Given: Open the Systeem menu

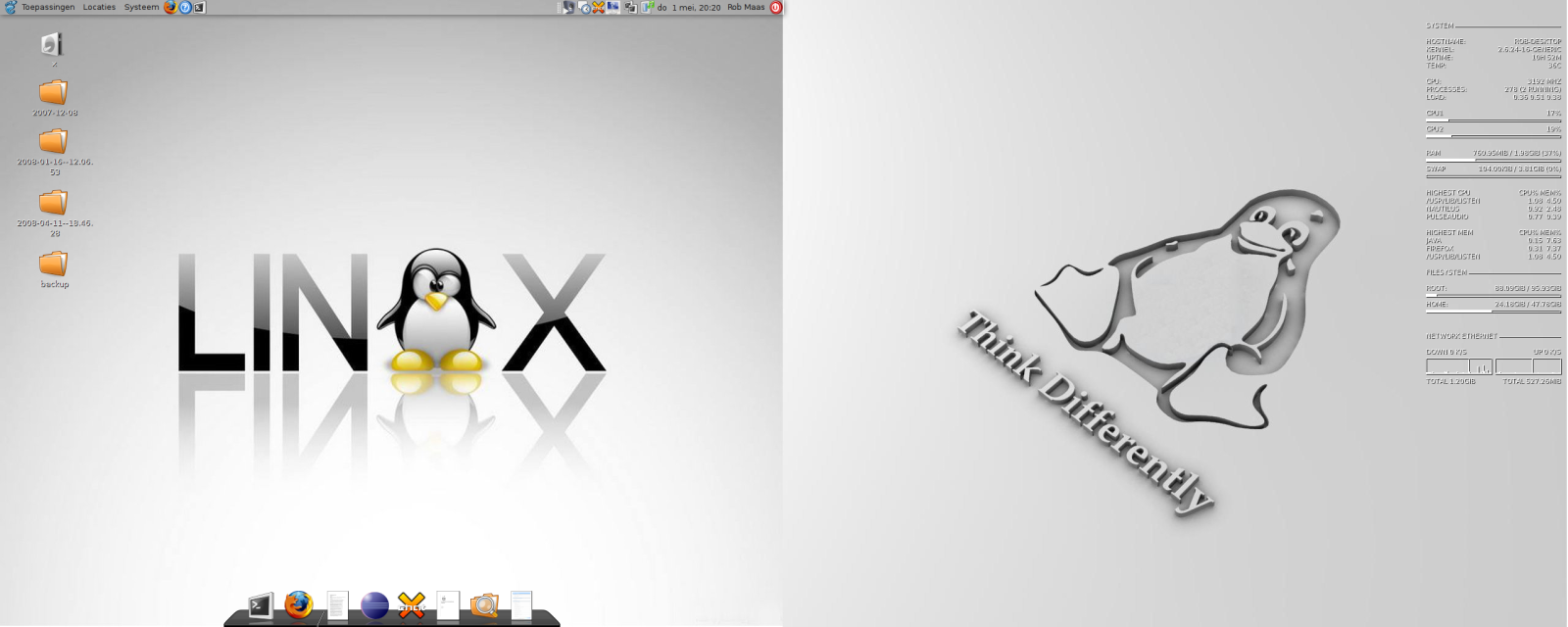Looking at the screenshot, I should [x=141, y=7].
